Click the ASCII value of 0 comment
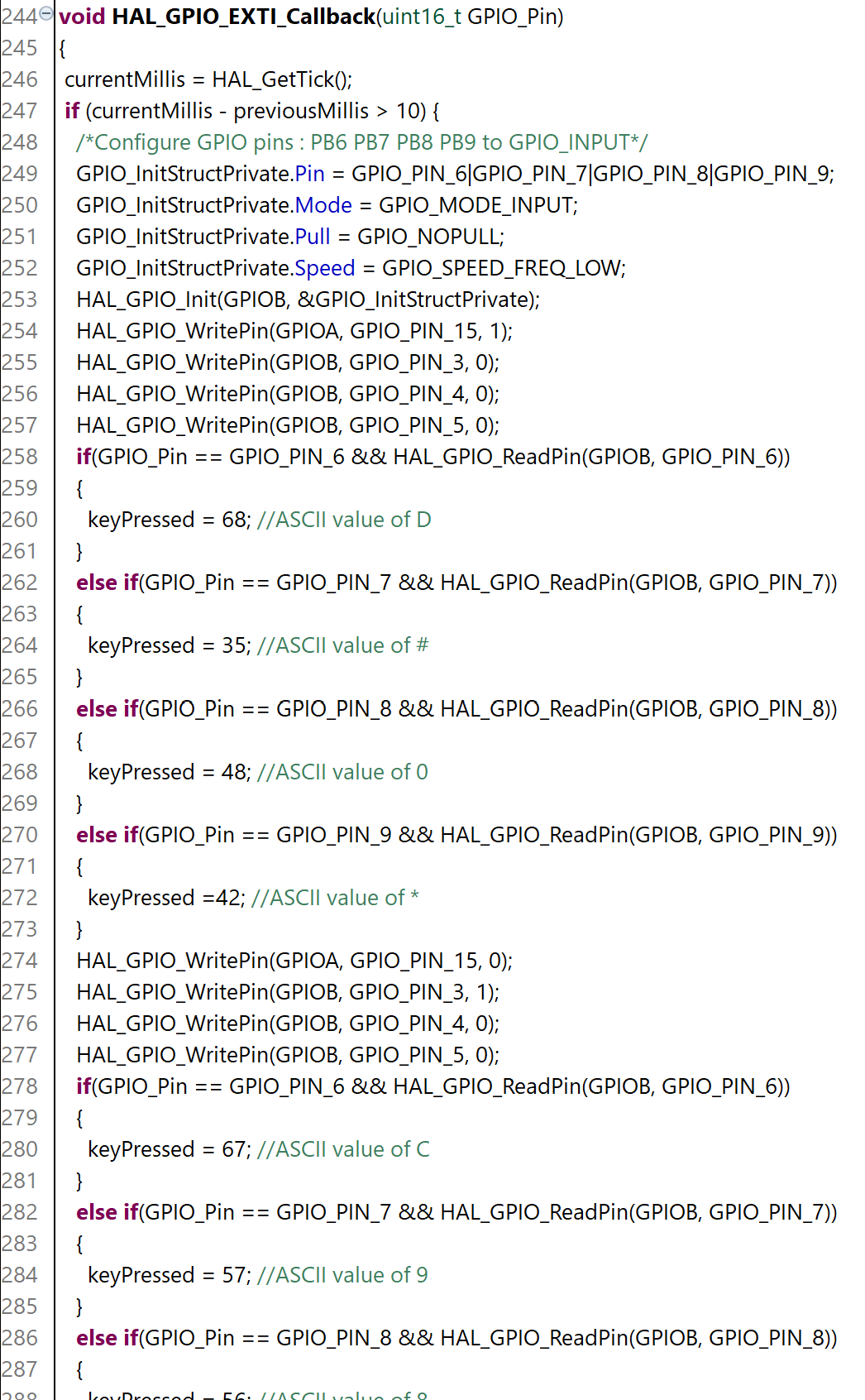The height and width of the screenshot is (1400, 865). pyautogui.click(x=342, y=772)
